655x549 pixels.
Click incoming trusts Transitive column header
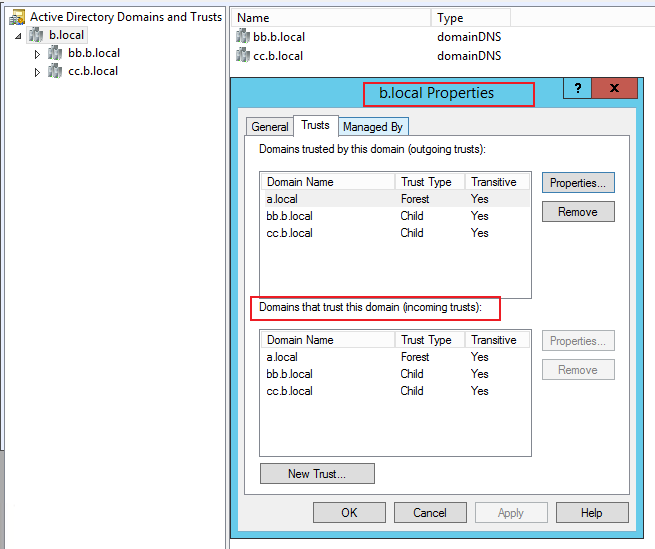tap(497, 340)
